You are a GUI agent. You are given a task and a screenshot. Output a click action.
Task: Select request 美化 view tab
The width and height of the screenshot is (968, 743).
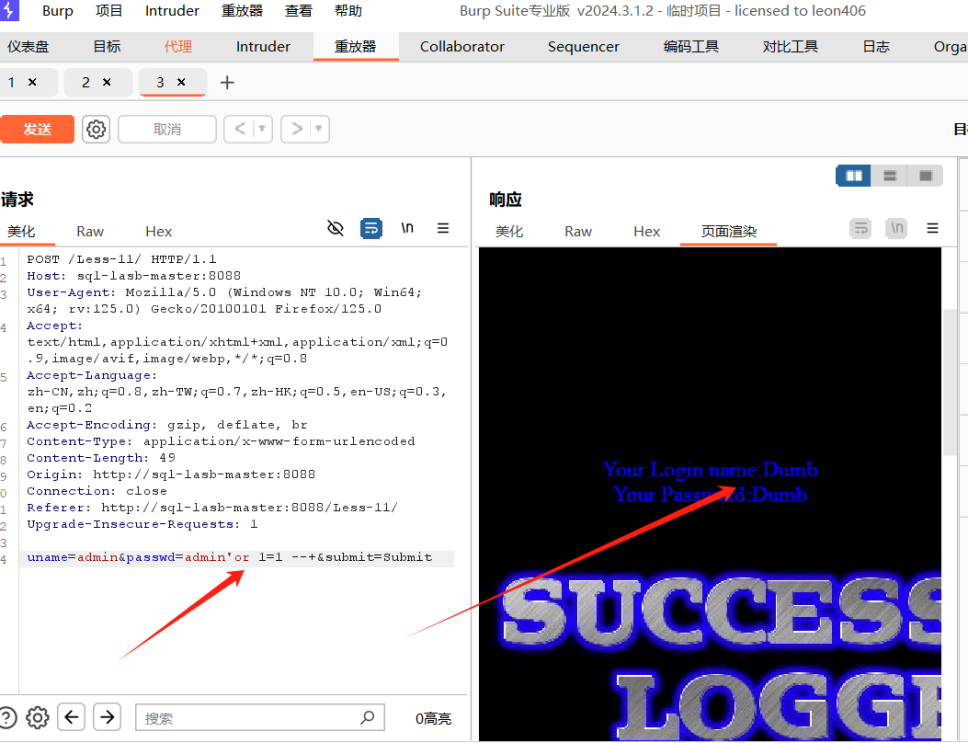click(x=22, y=231)
